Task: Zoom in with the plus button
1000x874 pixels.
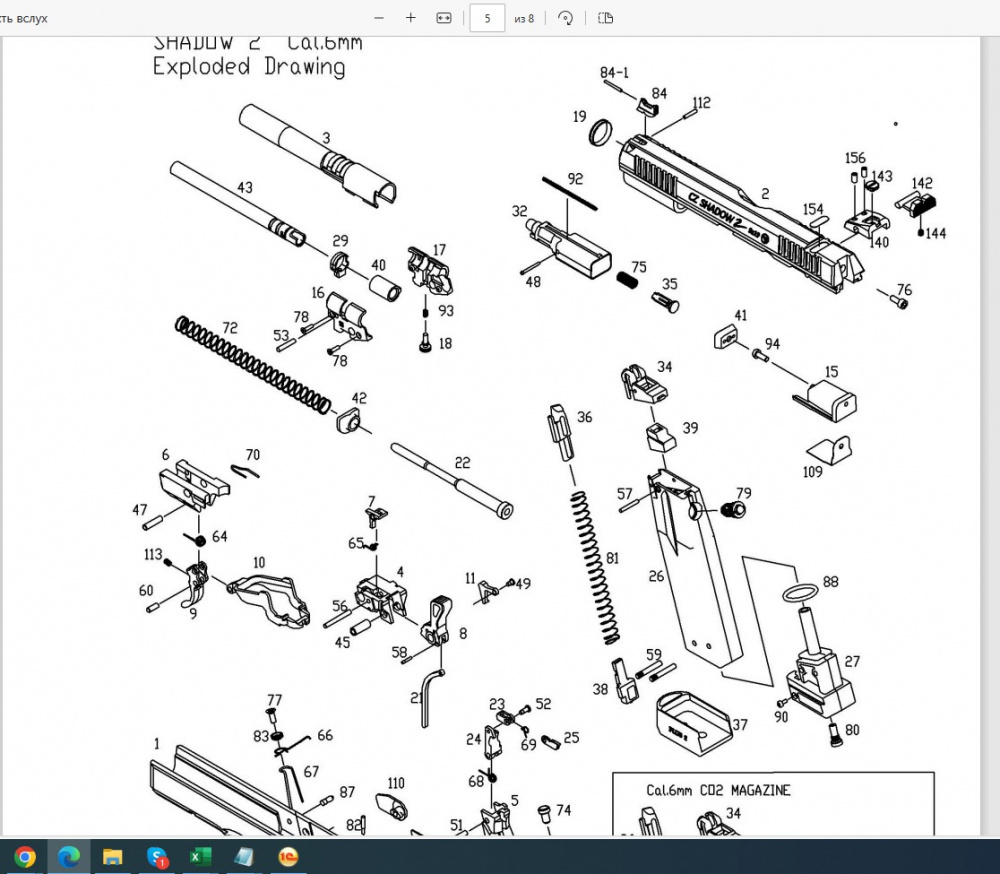Action: (411, 18)
